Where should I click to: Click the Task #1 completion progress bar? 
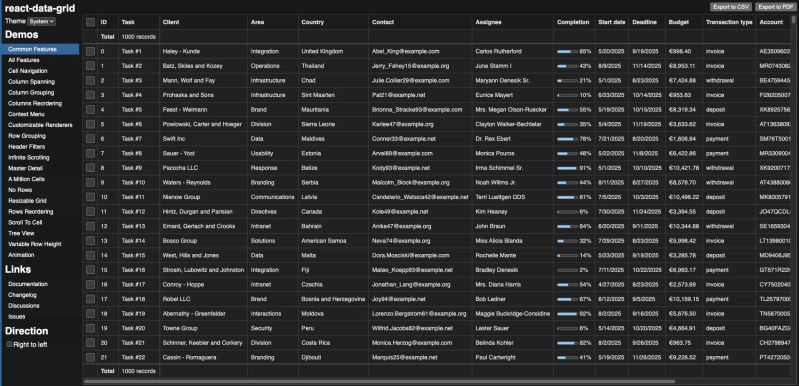pyautogui.click(x=567, y=51)
